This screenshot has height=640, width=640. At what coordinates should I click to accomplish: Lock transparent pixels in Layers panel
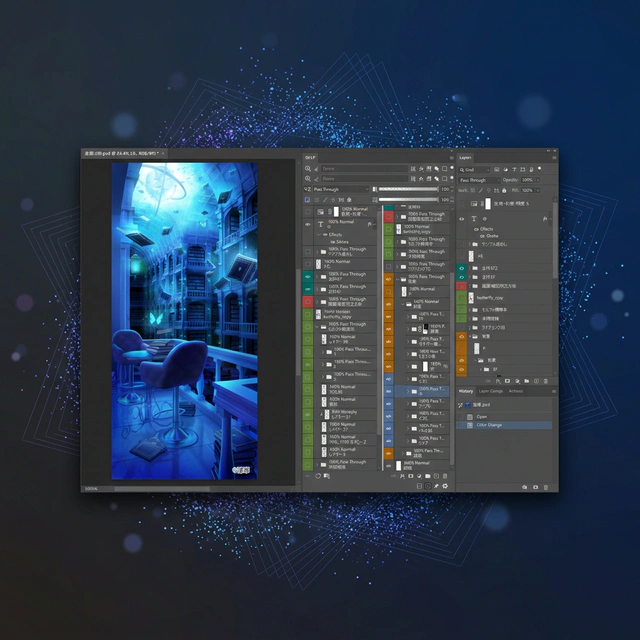pyautogui.click(x=473, y=190)
